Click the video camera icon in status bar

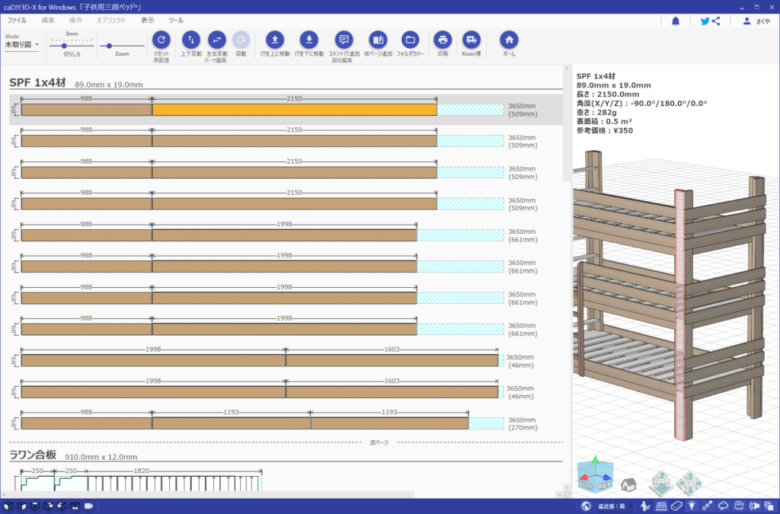[89, 507]
